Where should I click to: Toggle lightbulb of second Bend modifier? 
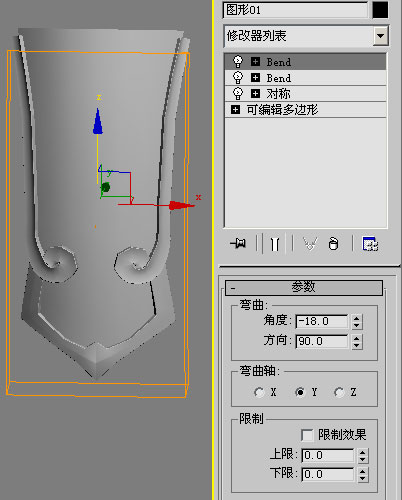[238, 78]
